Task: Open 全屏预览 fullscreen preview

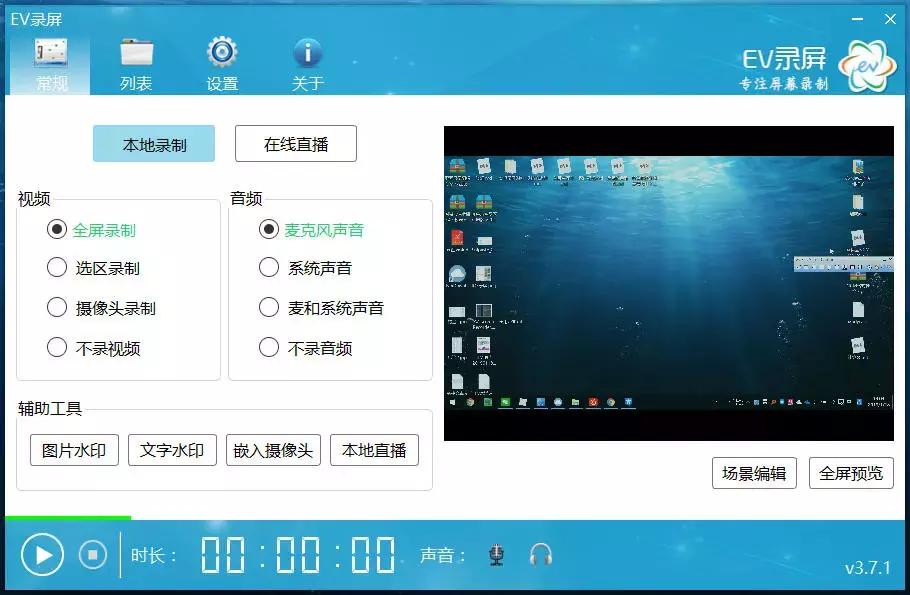Action: (851, 473)
